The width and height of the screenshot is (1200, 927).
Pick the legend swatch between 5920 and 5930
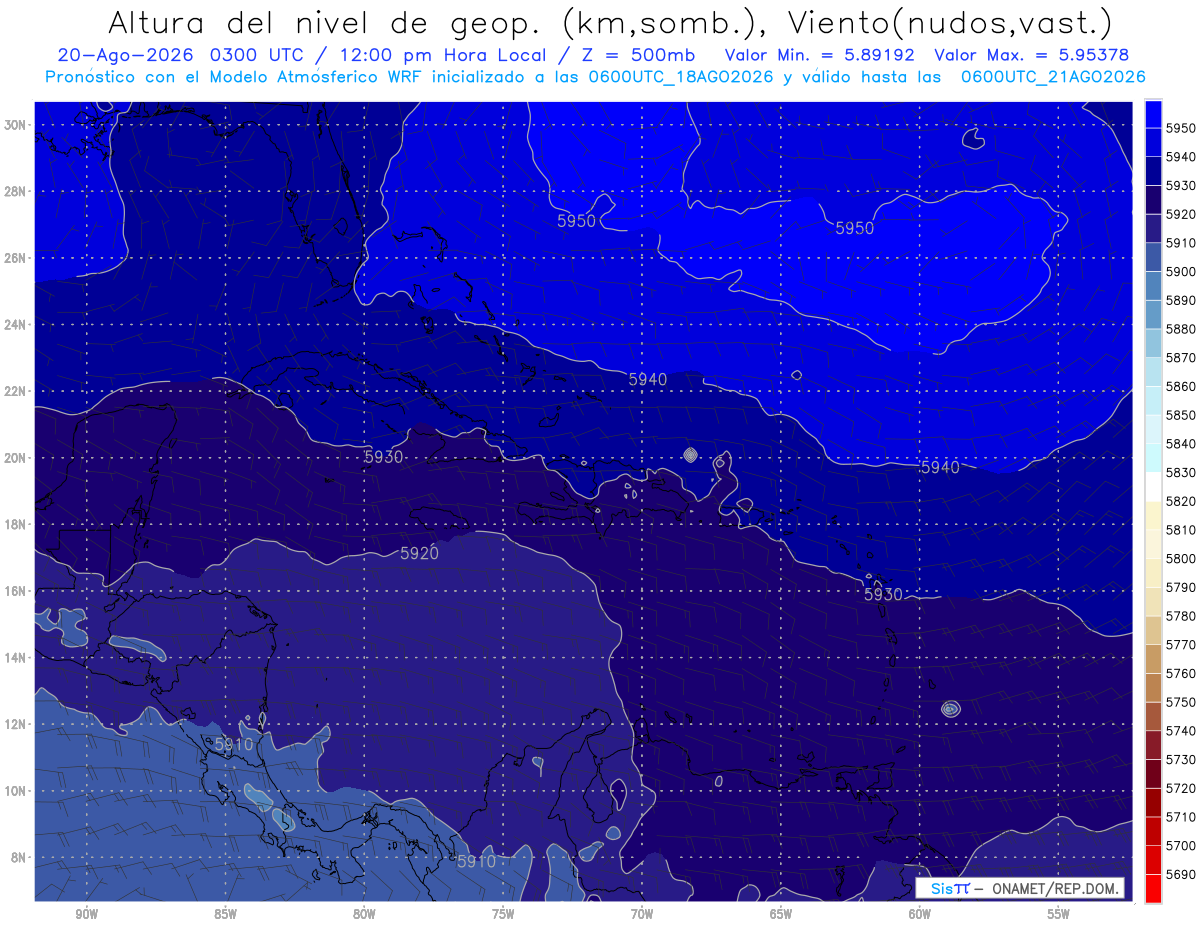1153,200
